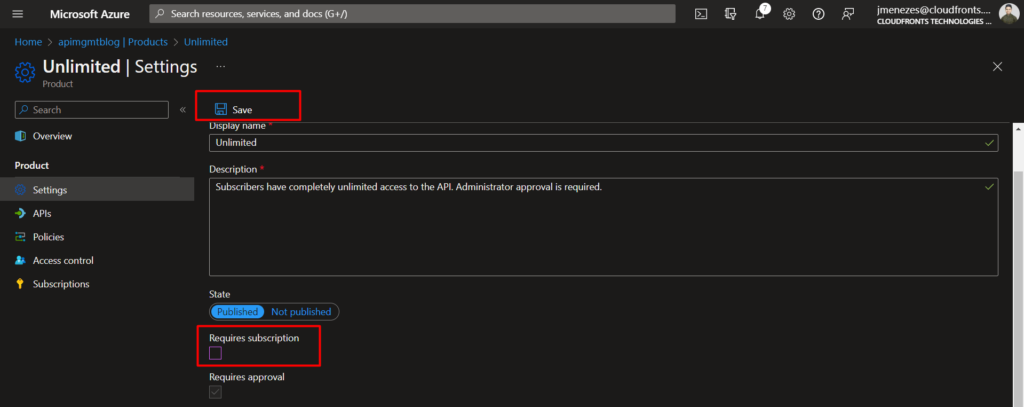Open the ellipsis more options menu
Viewport: 1024px width, 407px height.
(220, 66)
